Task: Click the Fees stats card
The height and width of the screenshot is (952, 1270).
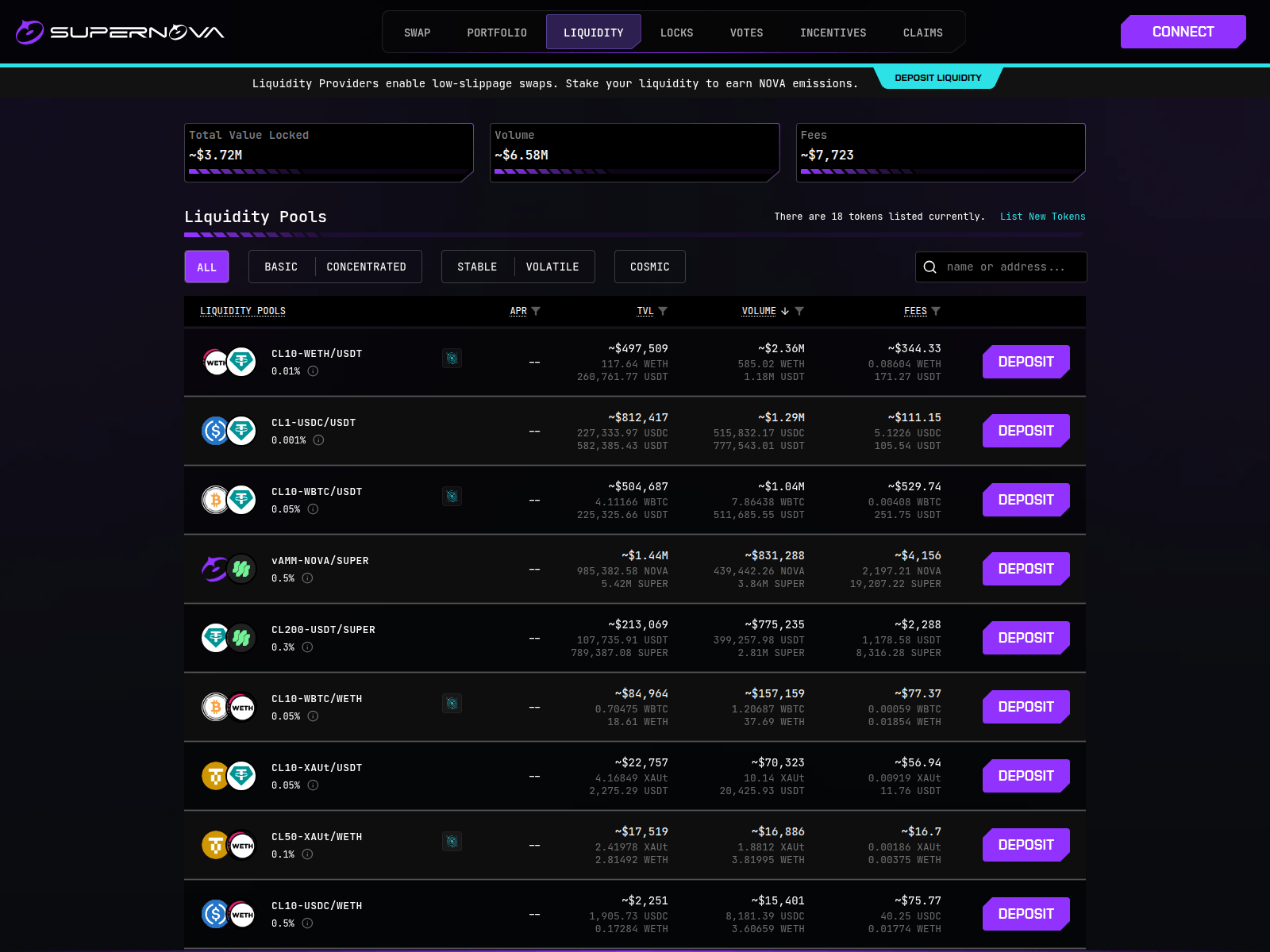Action: click(x=941, y=152)
